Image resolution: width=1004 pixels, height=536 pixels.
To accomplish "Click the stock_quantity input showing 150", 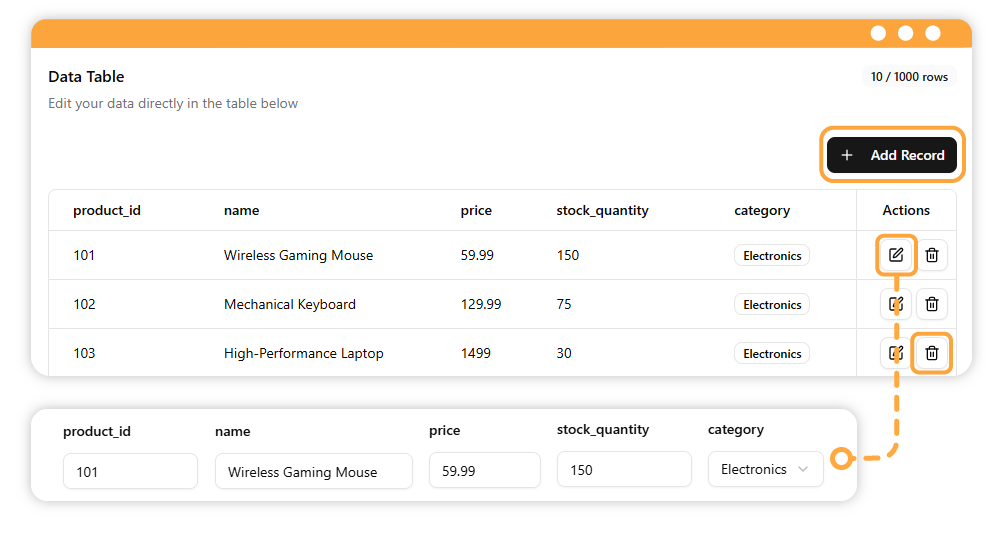I will tap(623, 469).
